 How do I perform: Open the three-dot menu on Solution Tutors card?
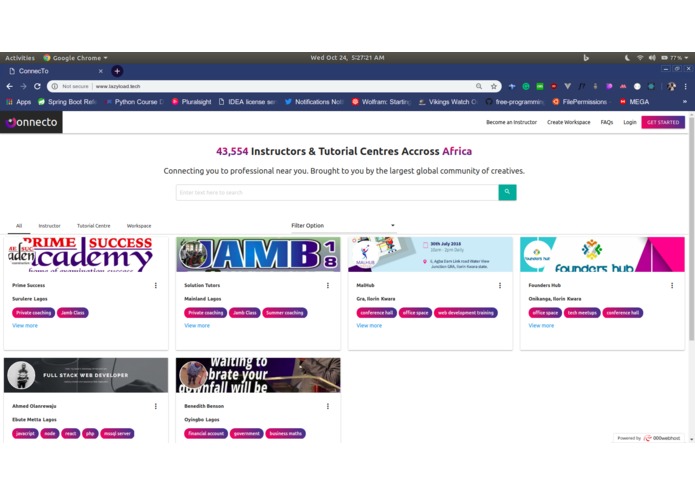(x=328, y=285)
